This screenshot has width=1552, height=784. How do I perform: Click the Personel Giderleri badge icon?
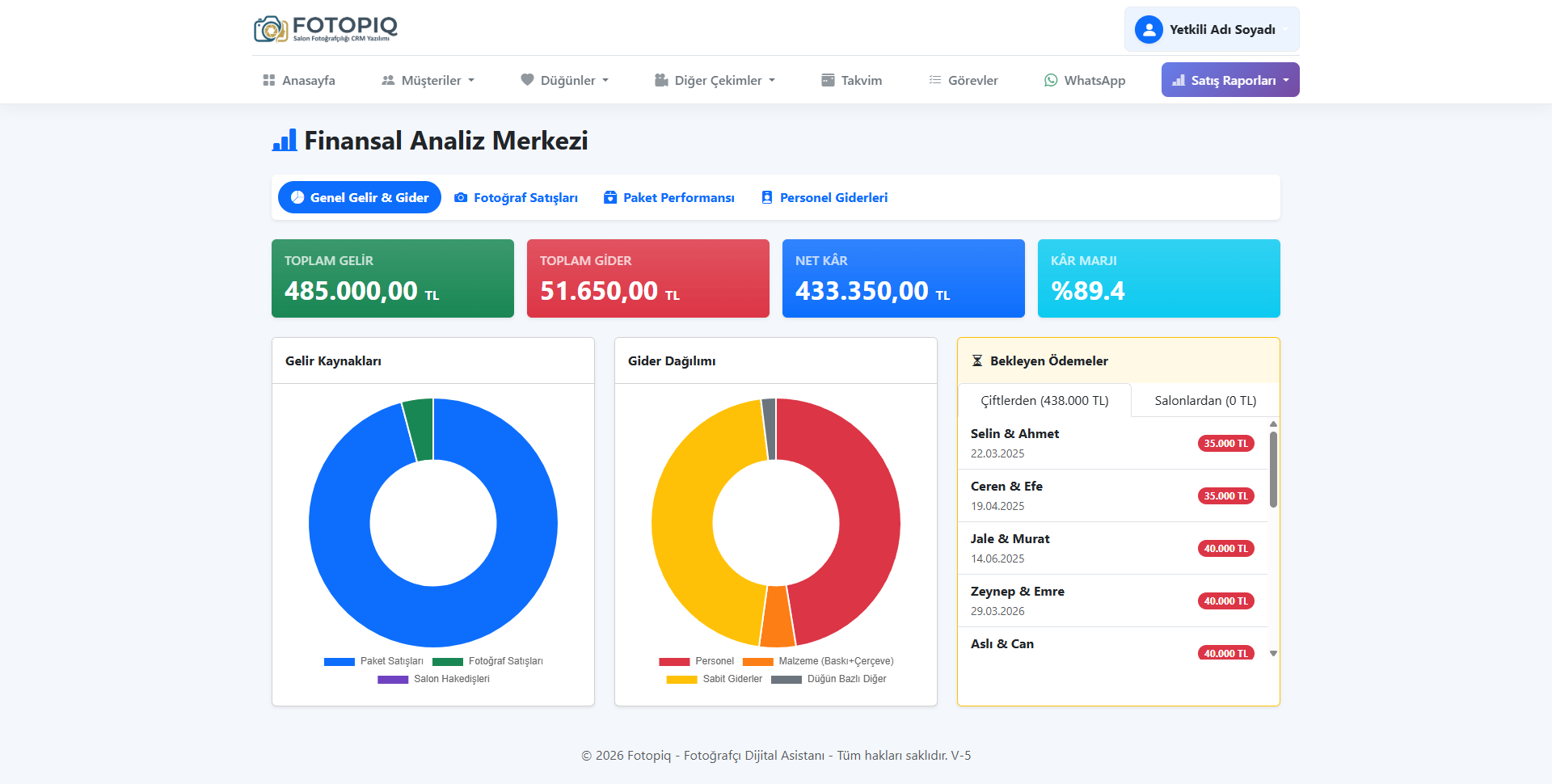point(767,197)
